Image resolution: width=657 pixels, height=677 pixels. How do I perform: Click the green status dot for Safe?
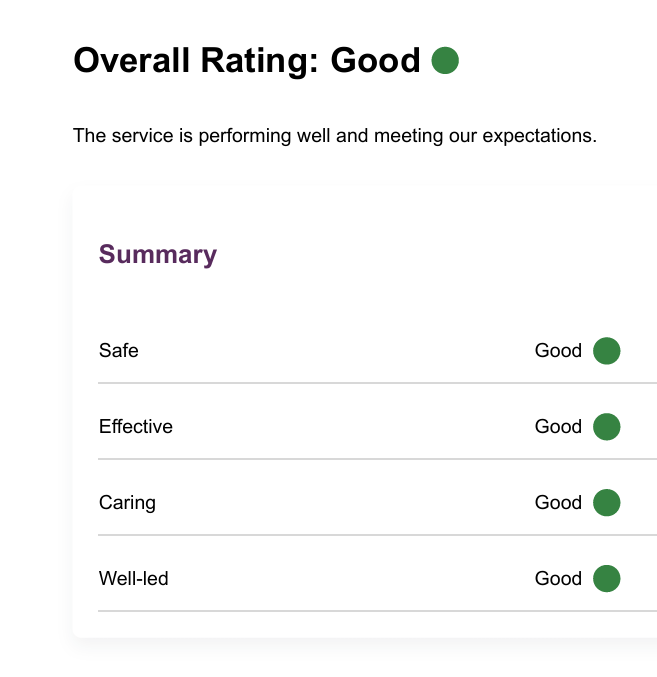[x=606, y=351]
